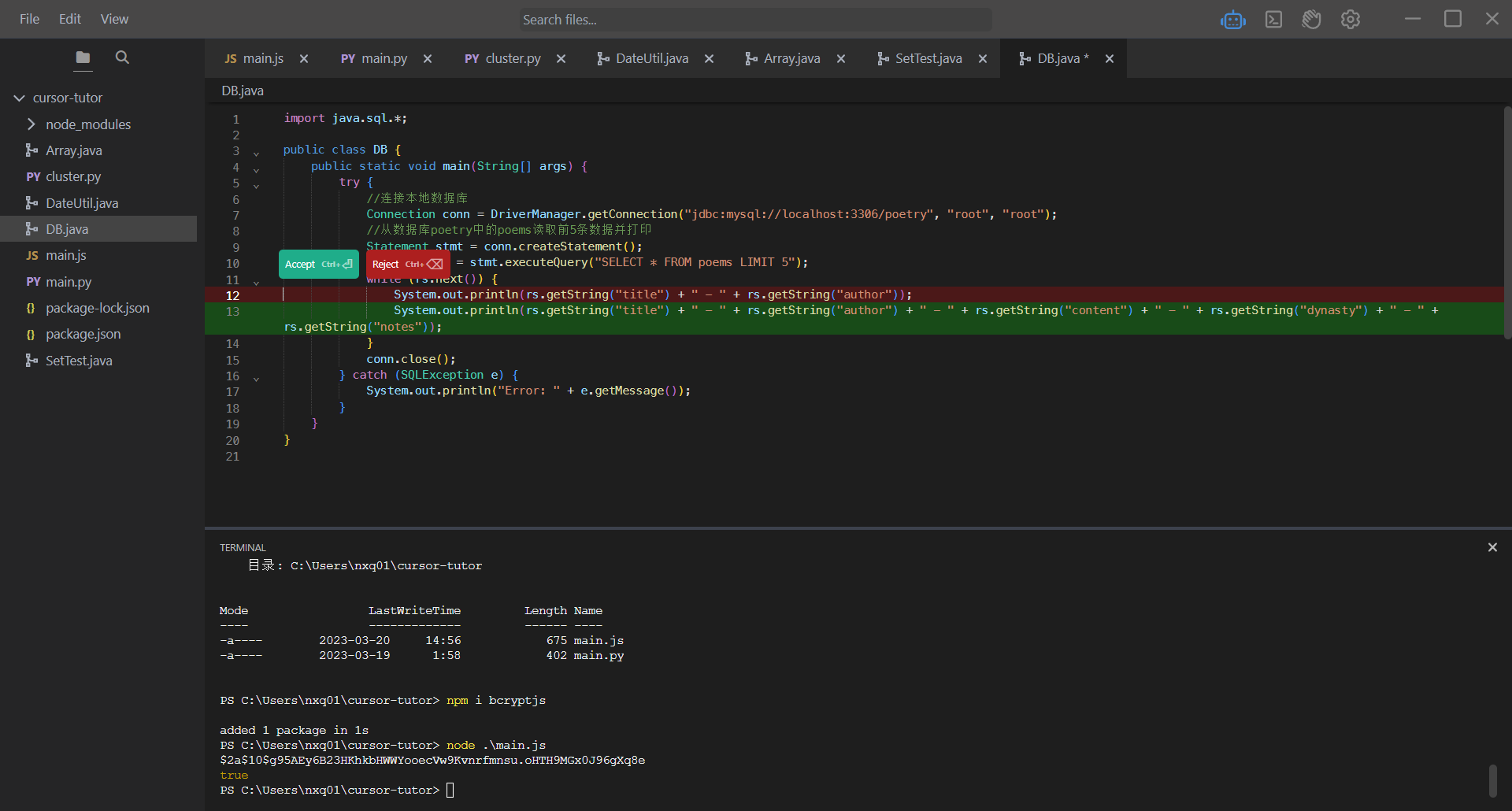Screen dimensions: 1512x811
Task: Close the cluster.py tab
Action: pyautogui.click(x=561, y=59)
